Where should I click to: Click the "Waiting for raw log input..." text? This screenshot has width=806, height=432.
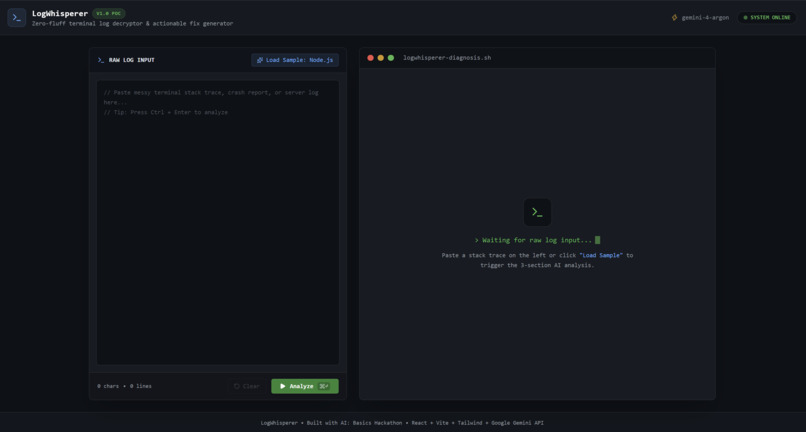[x=537, y=240]
